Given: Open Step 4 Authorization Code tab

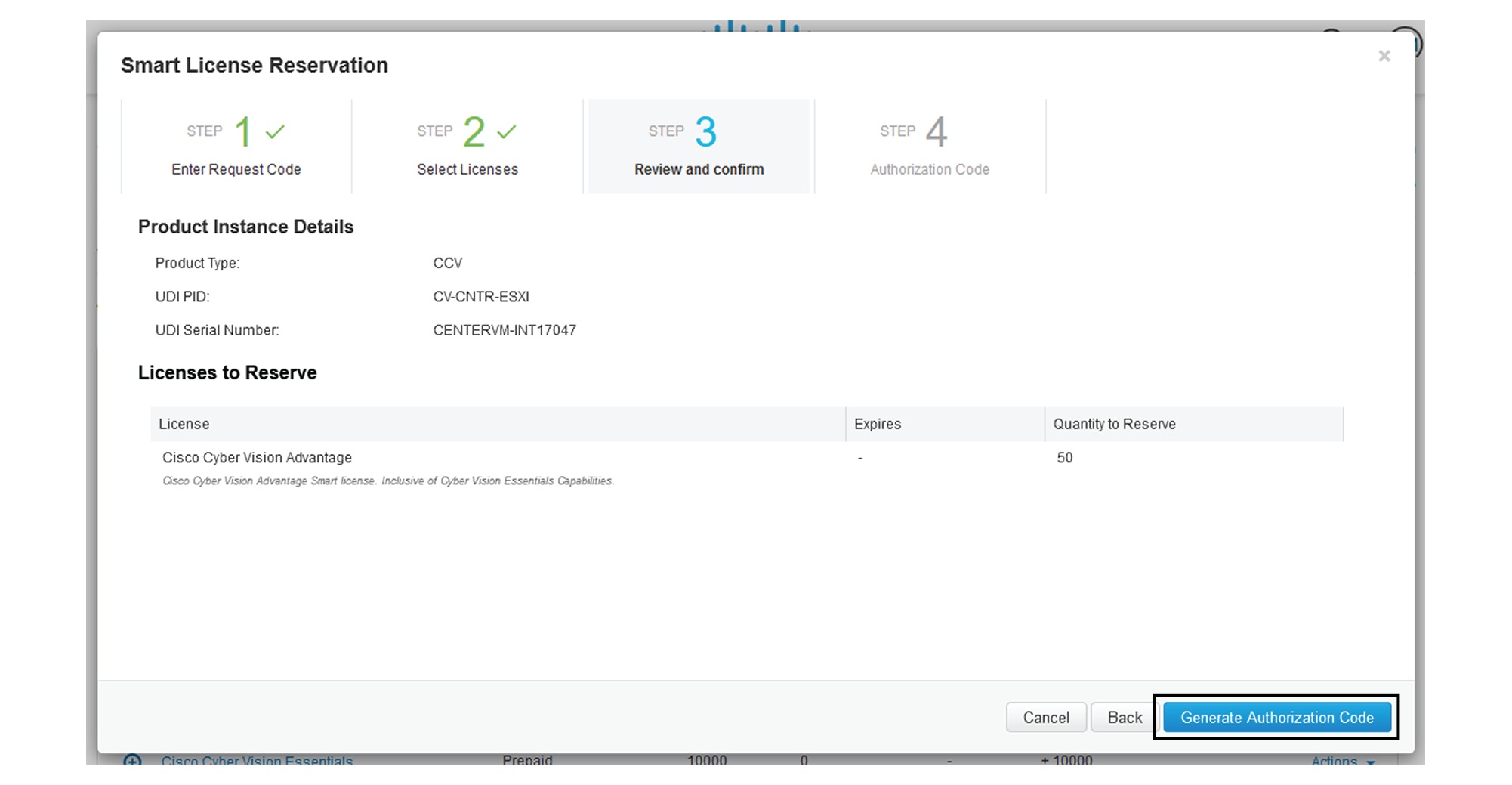Looking at the screenshot, I should point(930,147).
